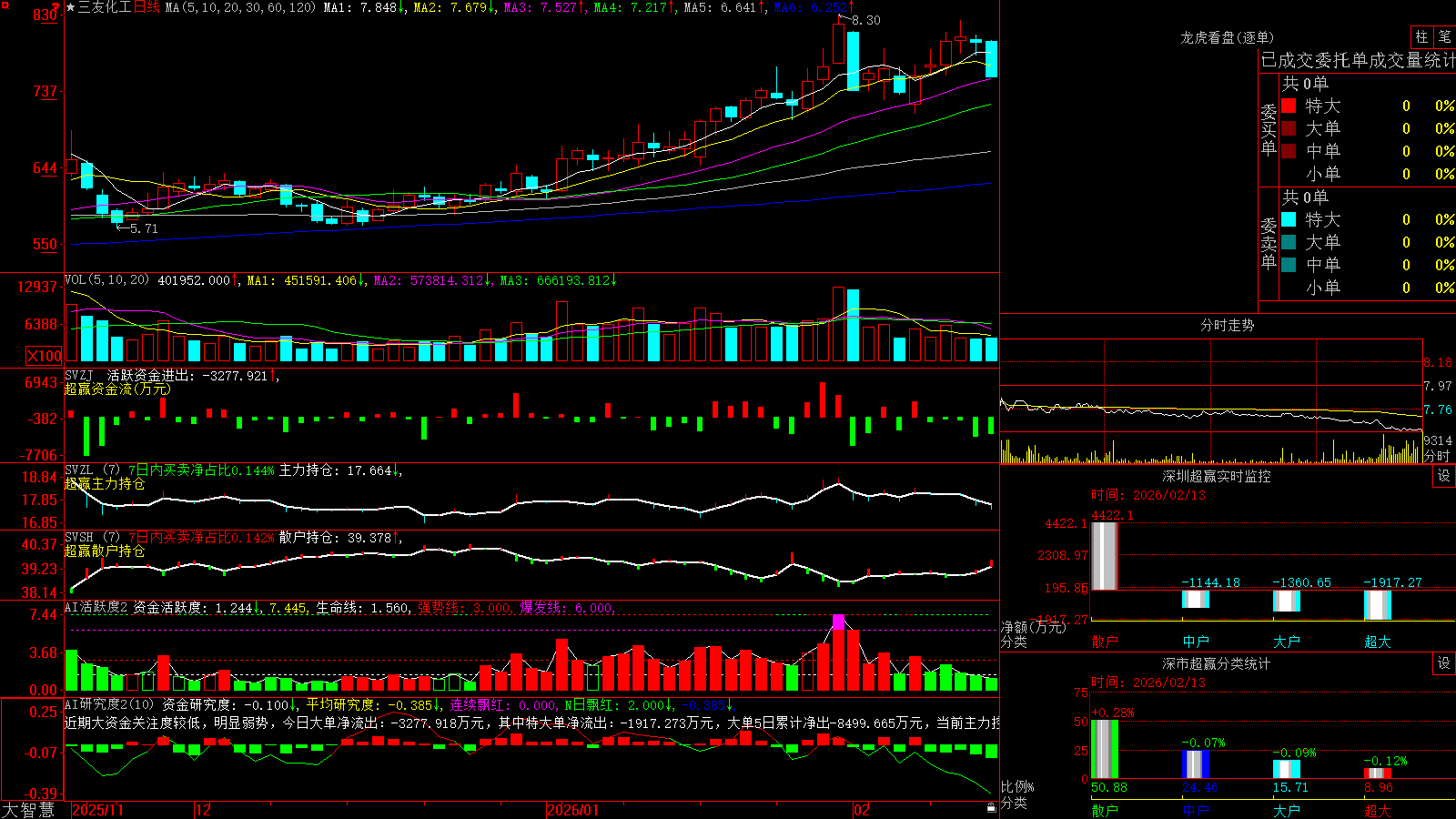Image resolution: width=1456 pixels, height=819 pixels.
Task: Click the 三友化工 stock name
Action: pyautogui.click(x=105, y=7)
